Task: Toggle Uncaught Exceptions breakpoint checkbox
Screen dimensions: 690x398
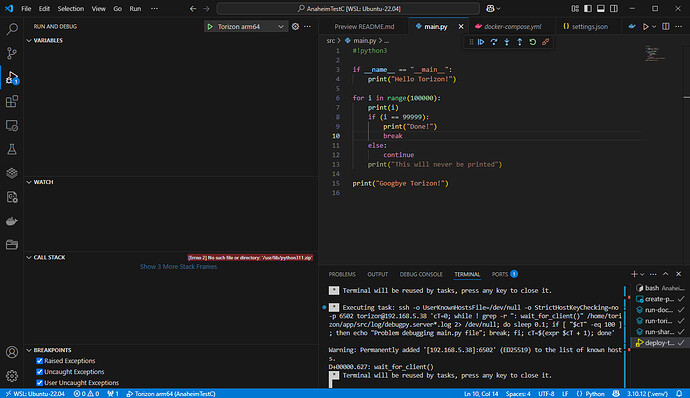Action: pyautogui.click(x=40, y=372)
